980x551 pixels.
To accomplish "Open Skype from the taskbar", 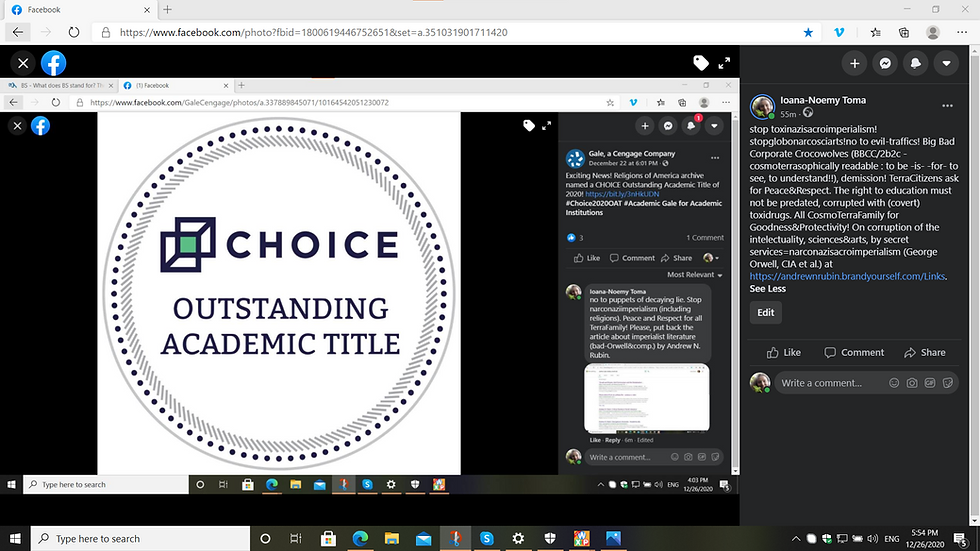I will pyautogui.click(x=487, y=539).
